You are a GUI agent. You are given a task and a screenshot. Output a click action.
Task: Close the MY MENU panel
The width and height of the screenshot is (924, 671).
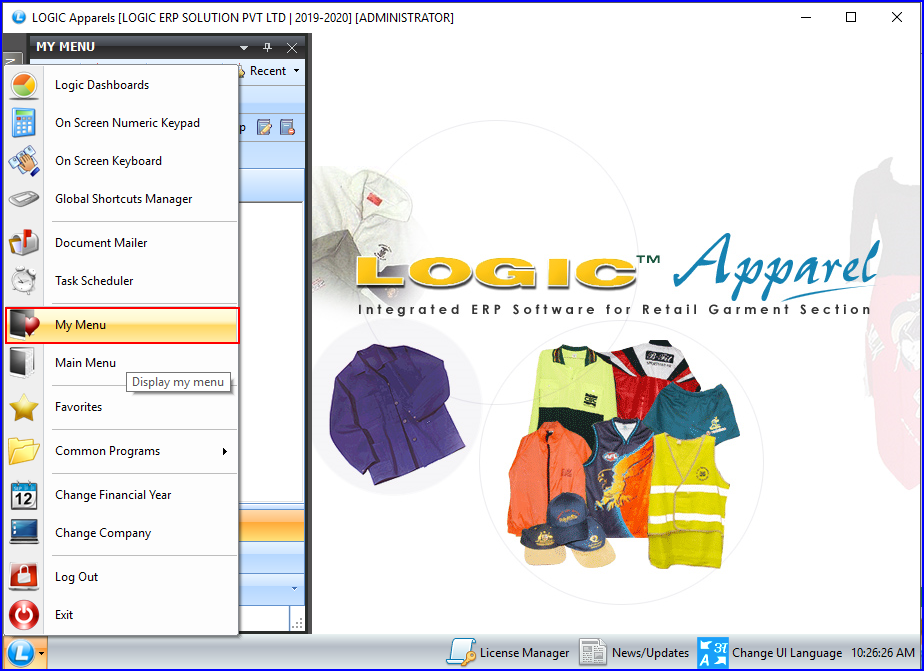292,48
